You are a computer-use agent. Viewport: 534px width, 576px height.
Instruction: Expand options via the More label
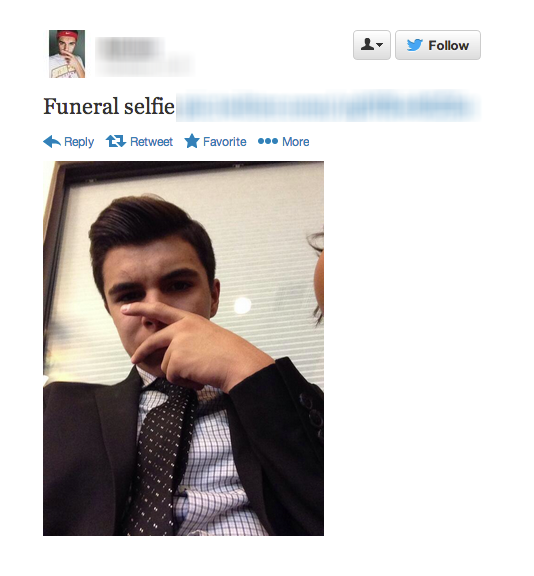click(296, 141)
